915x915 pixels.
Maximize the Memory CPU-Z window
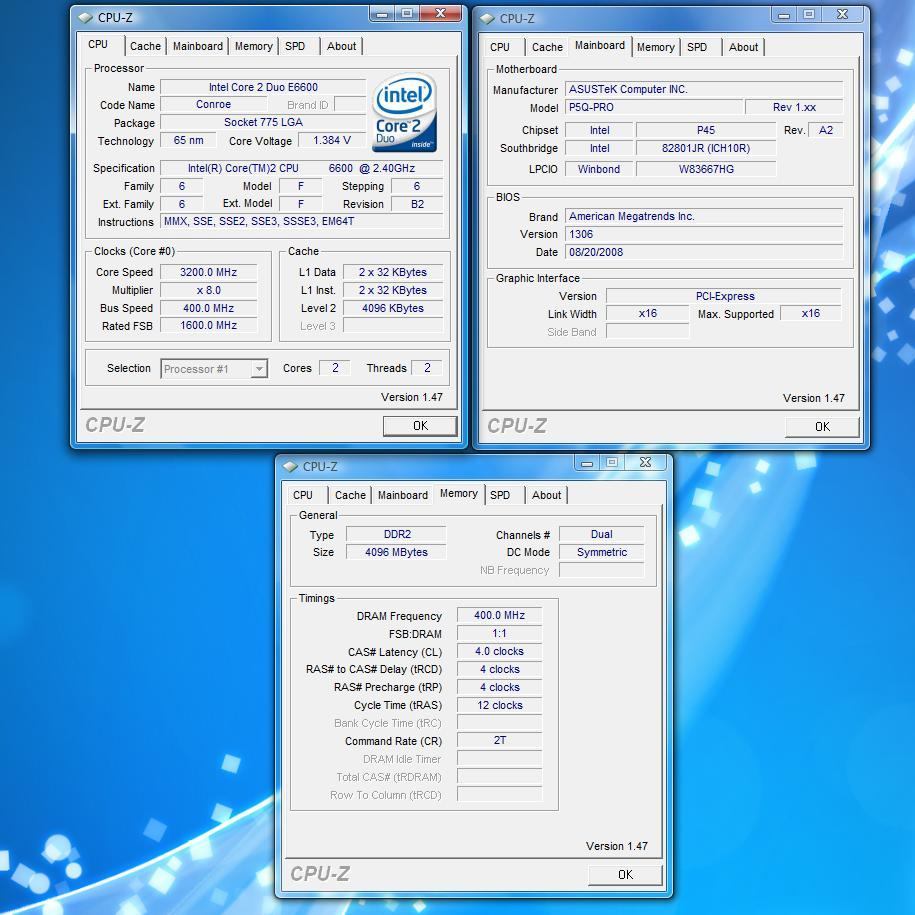click(612, 463)
